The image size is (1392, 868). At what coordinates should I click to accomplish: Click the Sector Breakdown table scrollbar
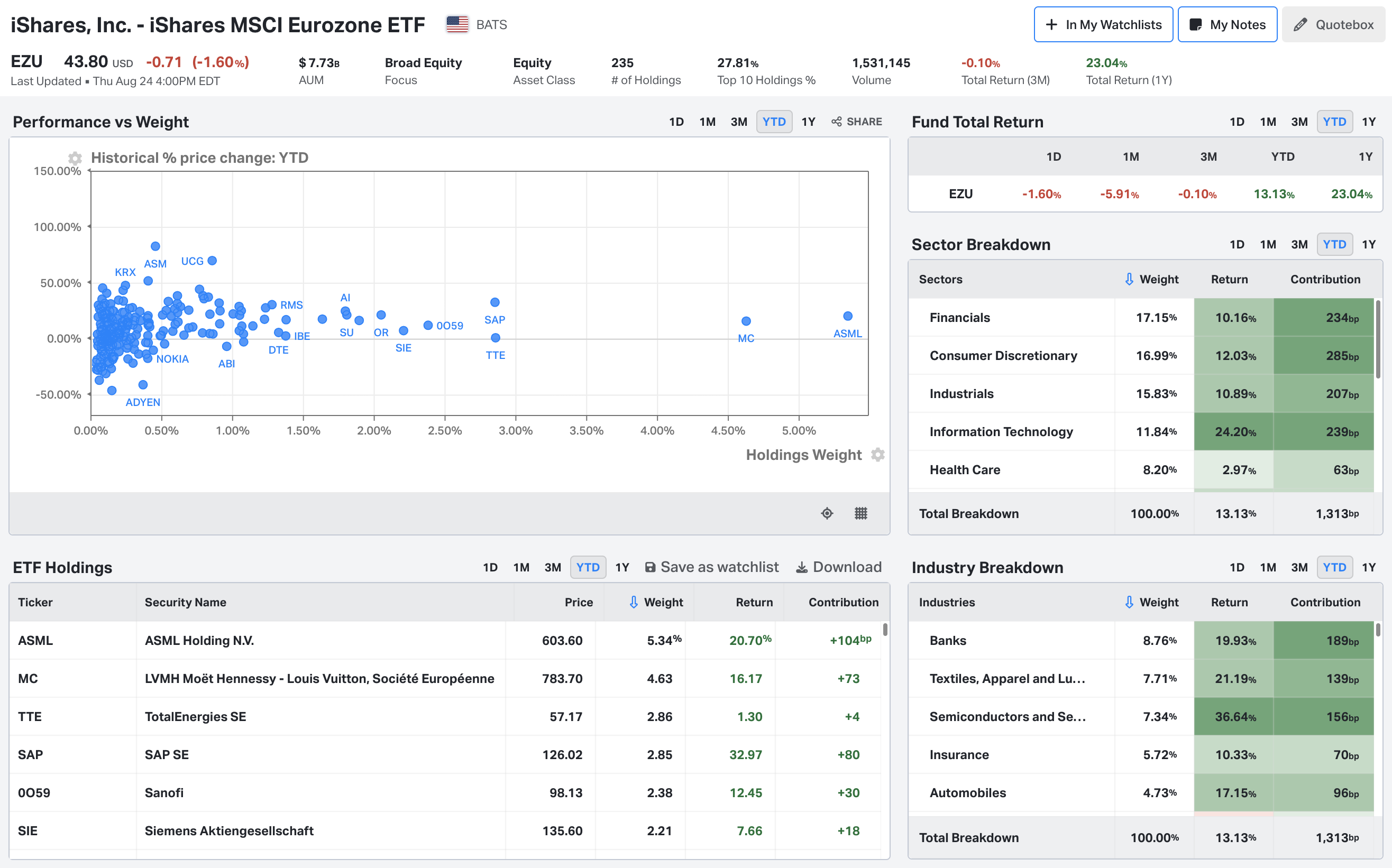pyautogui.click(x=1378, y=339)
